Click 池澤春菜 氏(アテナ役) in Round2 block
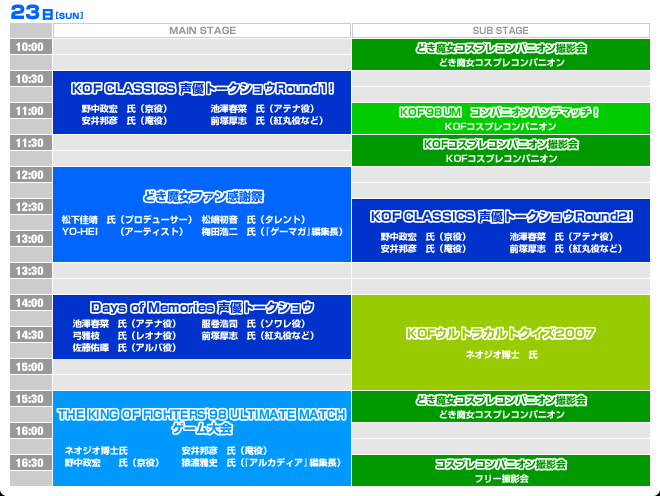This screenshot has height=496, width=660. click(x=562, y=237)
